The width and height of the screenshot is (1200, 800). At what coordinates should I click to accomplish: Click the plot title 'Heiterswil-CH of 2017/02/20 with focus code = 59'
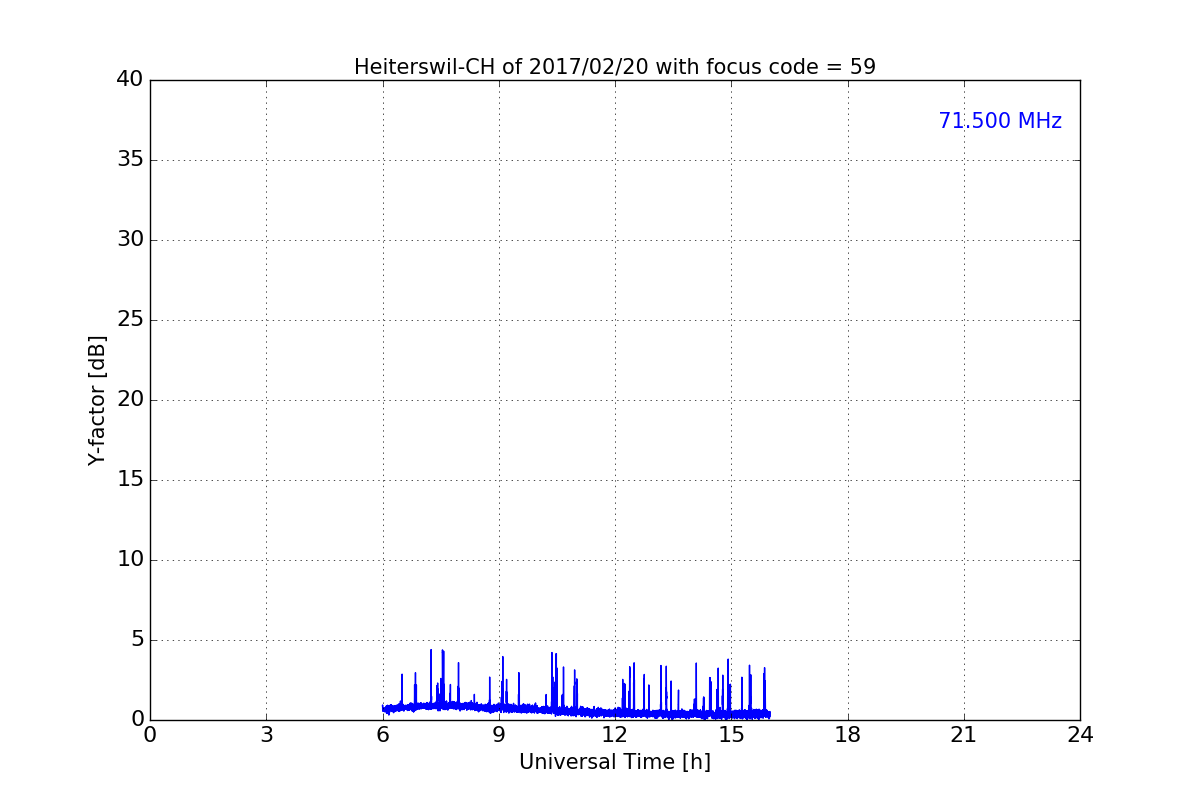615,67
